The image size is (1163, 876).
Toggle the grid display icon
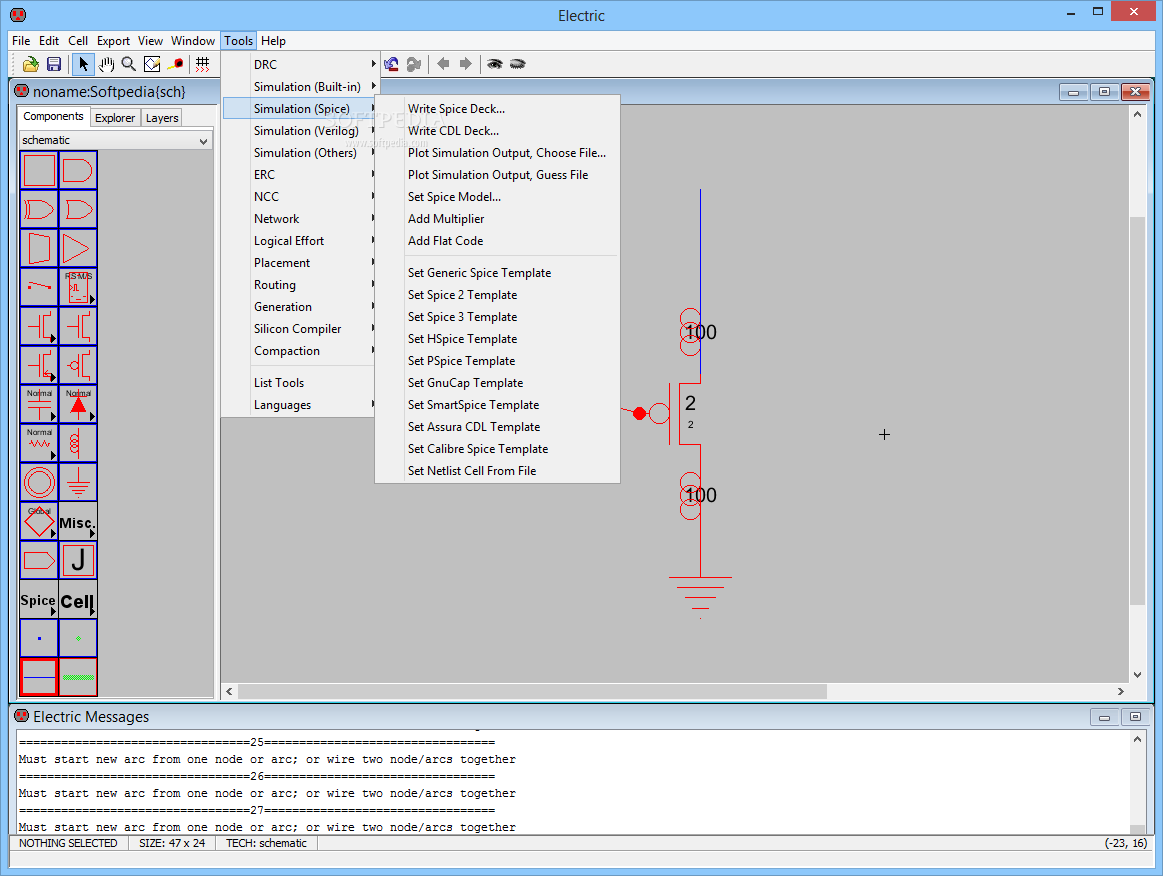point(202,65)
